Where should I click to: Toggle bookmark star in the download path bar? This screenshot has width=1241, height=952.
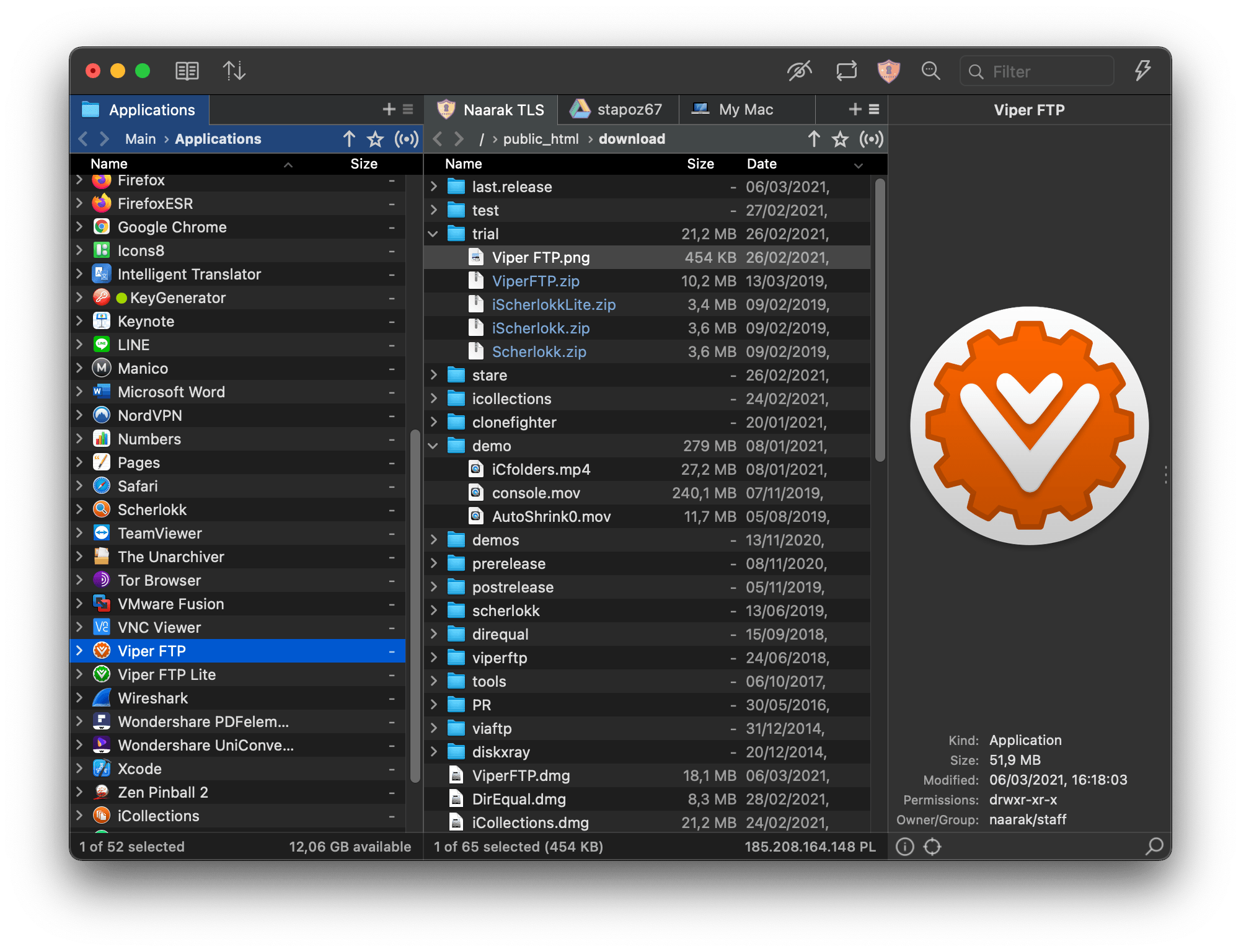(840, 139)
